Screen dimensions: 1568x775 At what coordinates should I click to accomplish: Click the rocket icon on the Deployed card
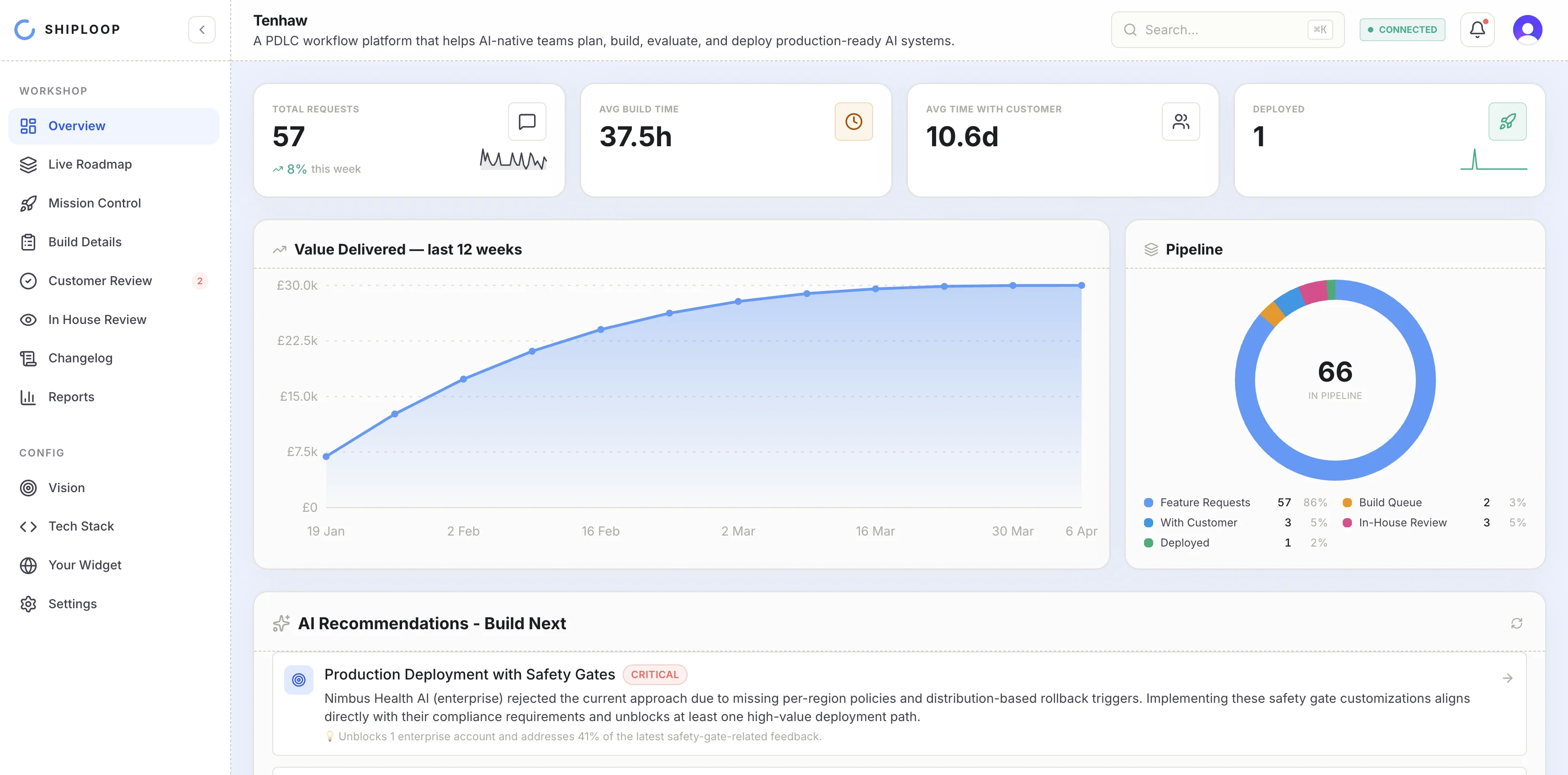tap(1507, 121)
